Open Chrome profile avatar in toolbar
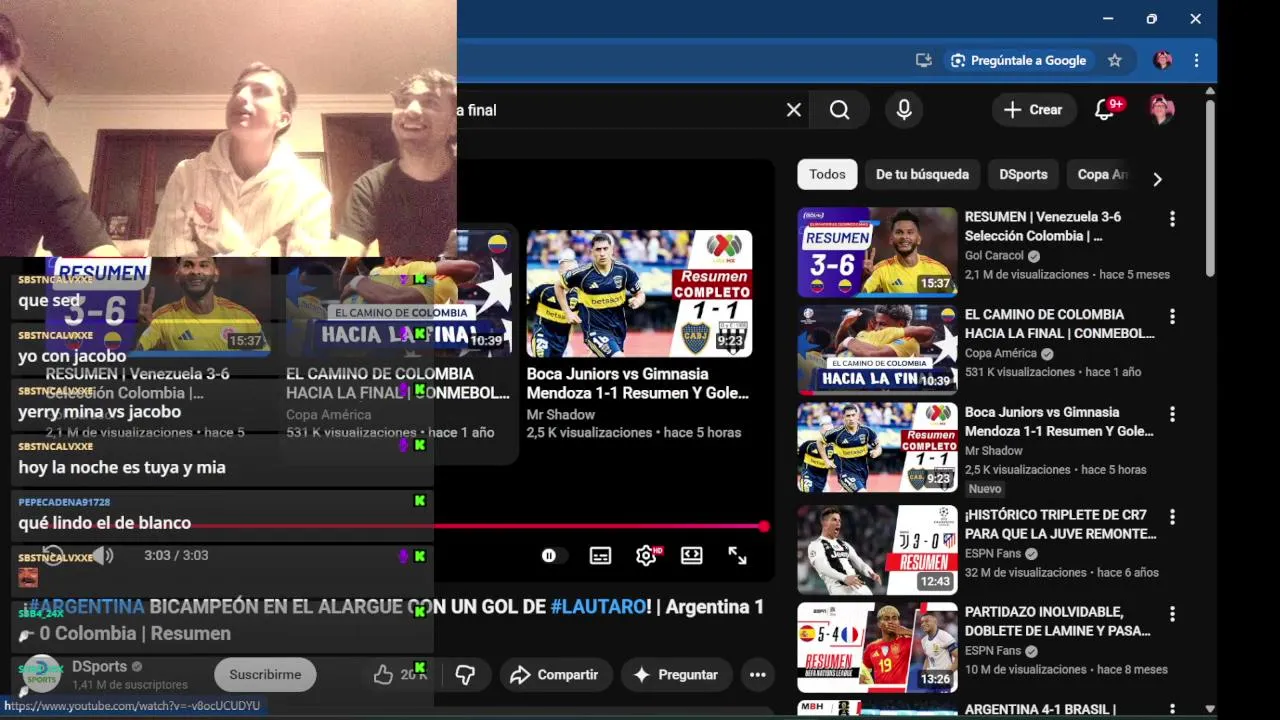The image size is (1280, 720). point(1162,60)
